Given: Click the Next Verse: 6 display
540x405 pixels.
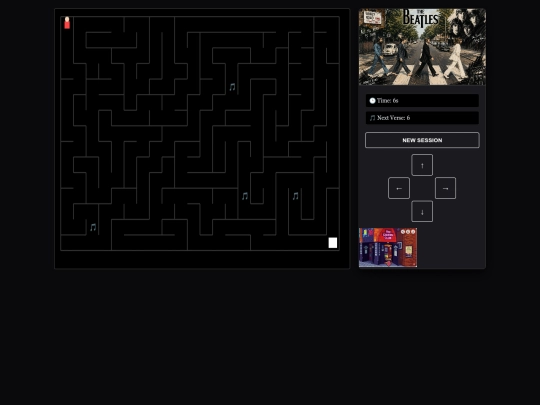Looking at the screenshot, I should [x=422, y=118].
